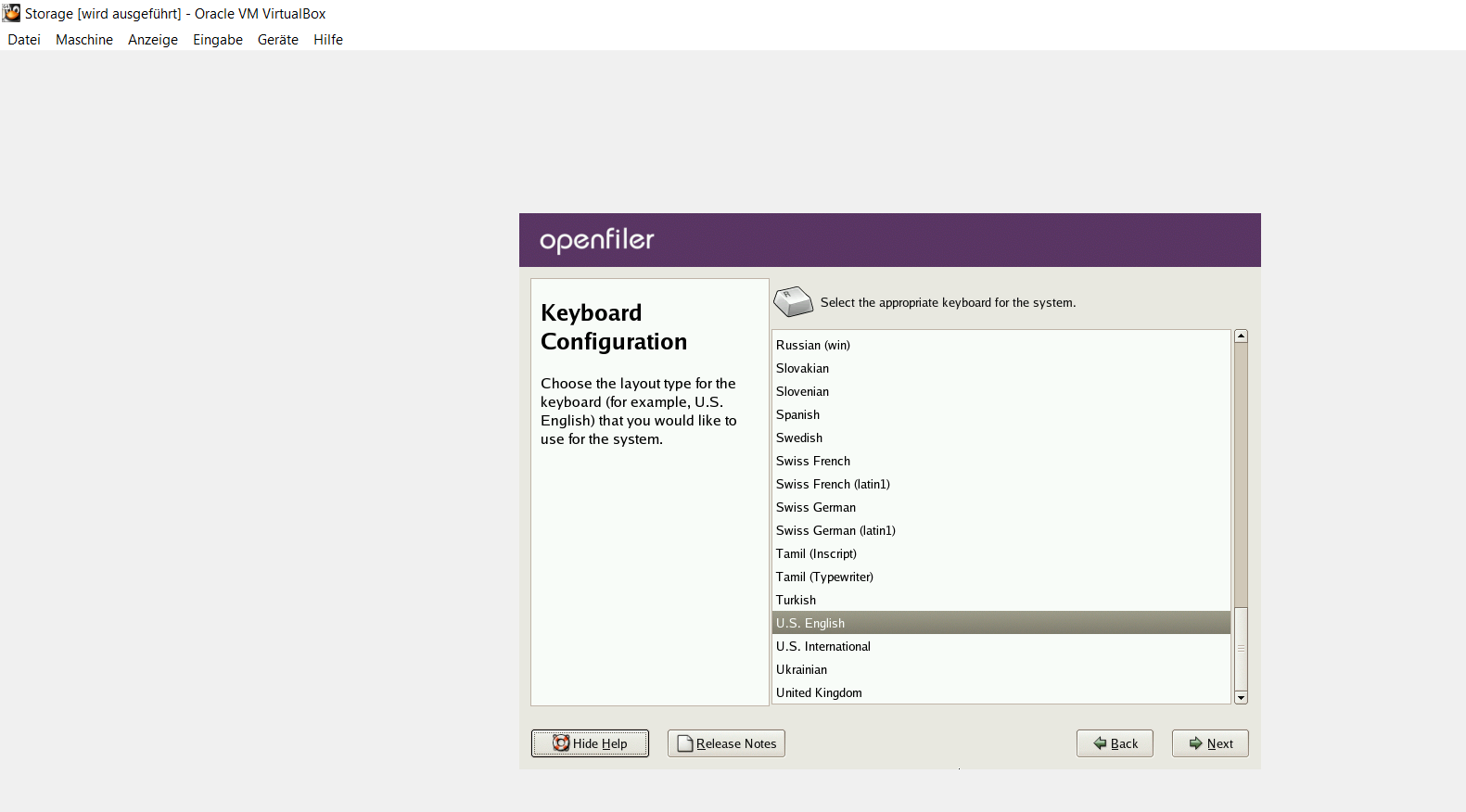Click the openfiler logo
The image size is (1466, 812).
597,240
